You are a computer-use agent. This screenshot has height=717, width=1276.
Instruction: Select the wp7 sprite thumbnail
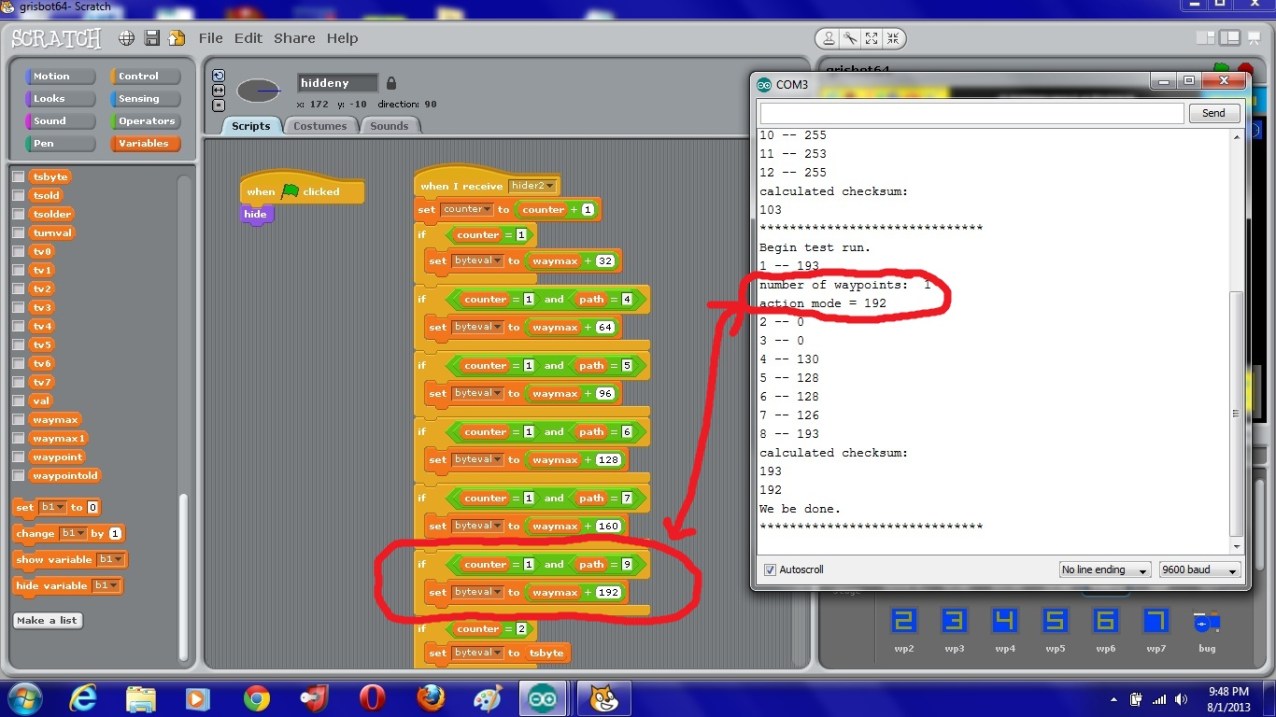click(1156, 622)
